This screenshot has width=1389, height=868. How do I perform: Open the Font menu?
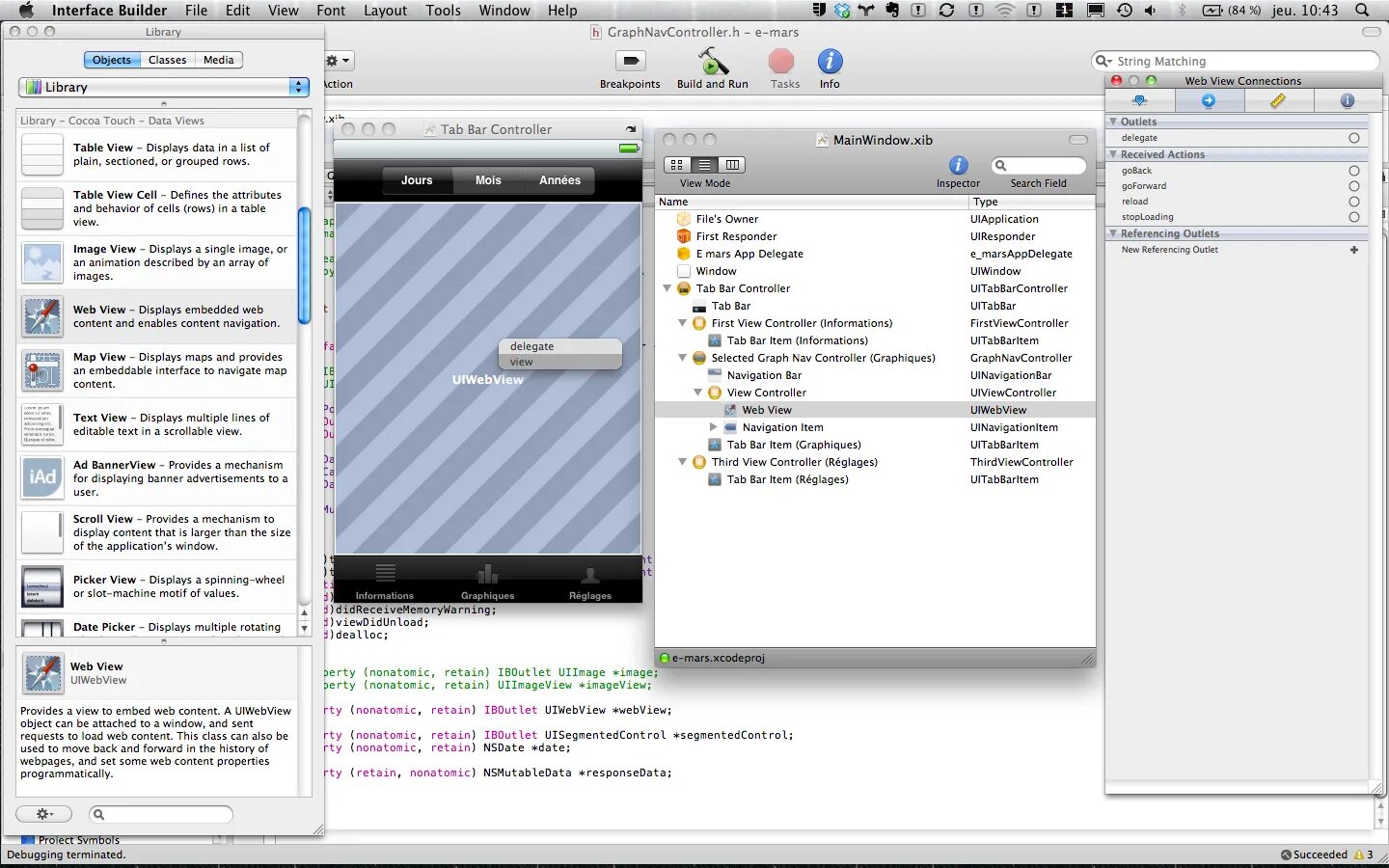331,11
